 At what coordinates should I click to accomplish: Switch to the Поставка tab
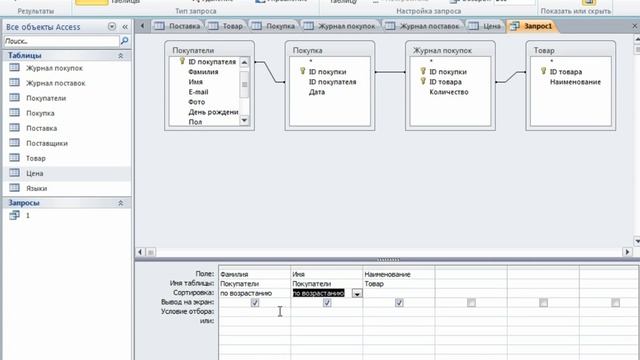pyautogui.click(x=178, y=26)
